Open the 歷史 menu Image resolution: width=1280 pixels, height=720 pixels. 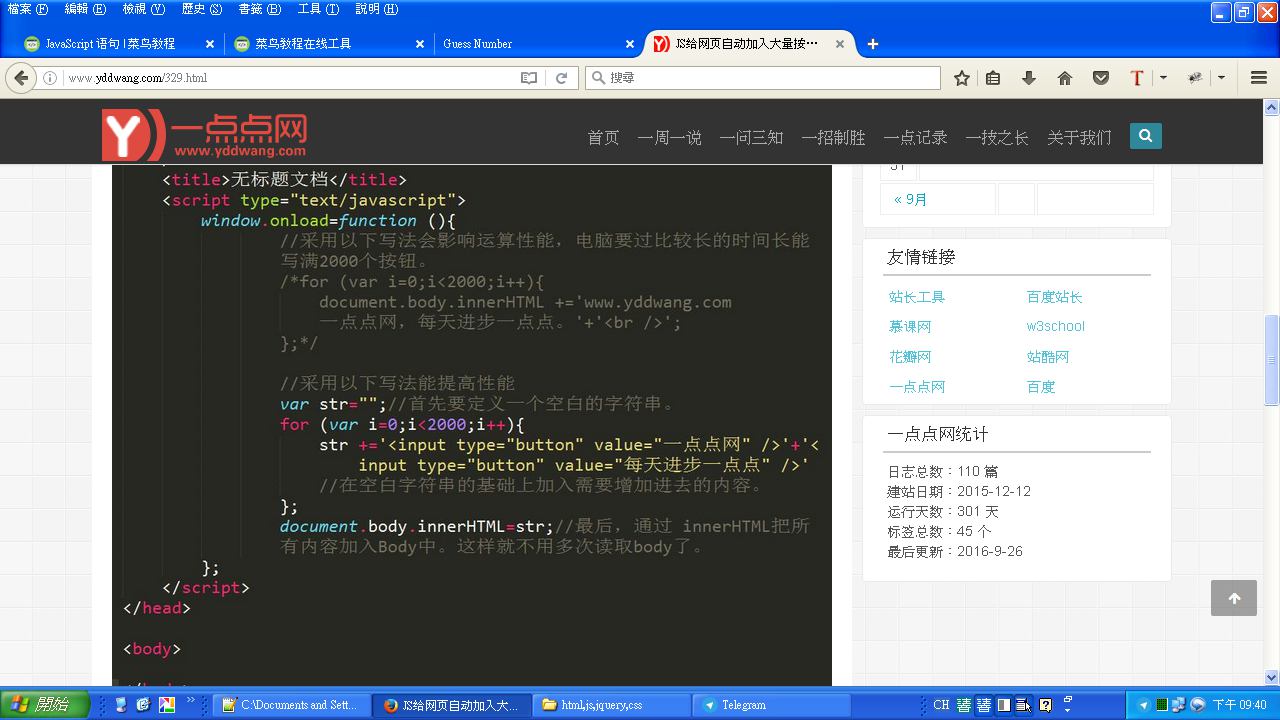click(x=202, y=9)
